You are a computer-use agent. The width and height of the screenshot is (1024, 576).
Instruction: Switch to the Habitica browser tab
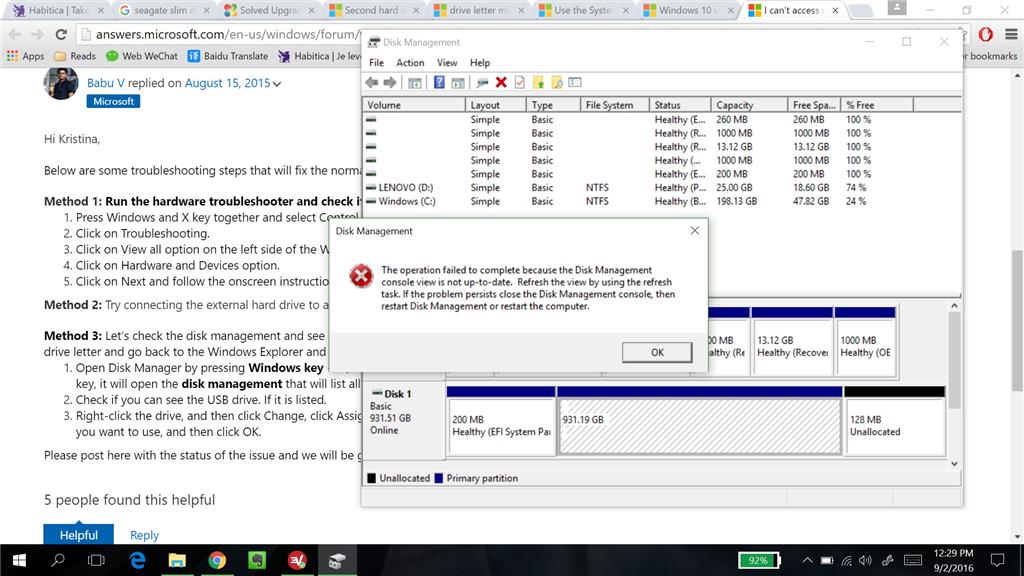tap(58, 10)
